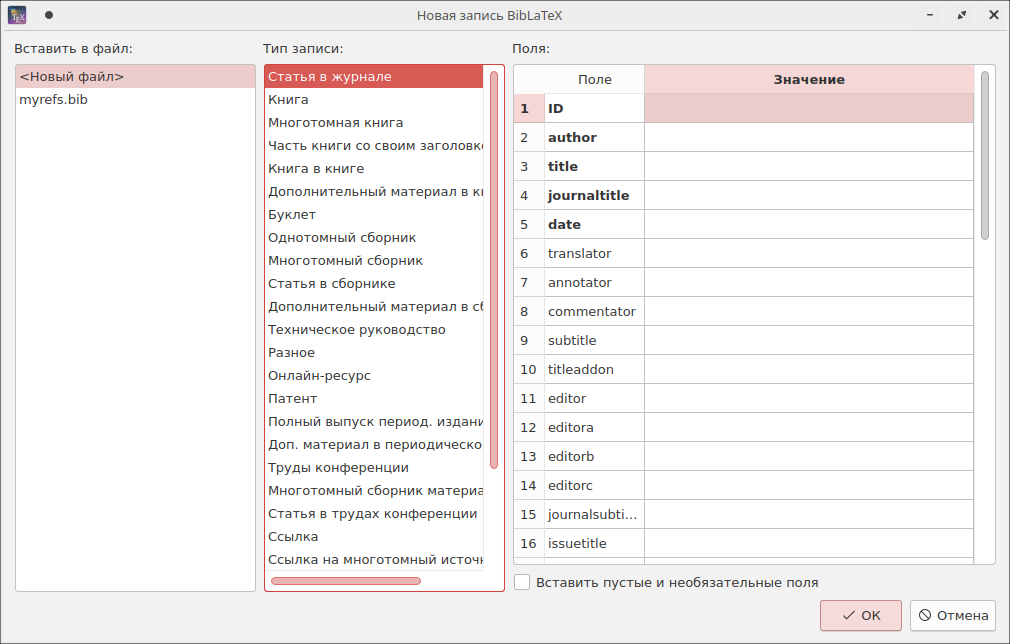
Task: Choose entry type Книга в книге
Action: [x=374, y=169]
